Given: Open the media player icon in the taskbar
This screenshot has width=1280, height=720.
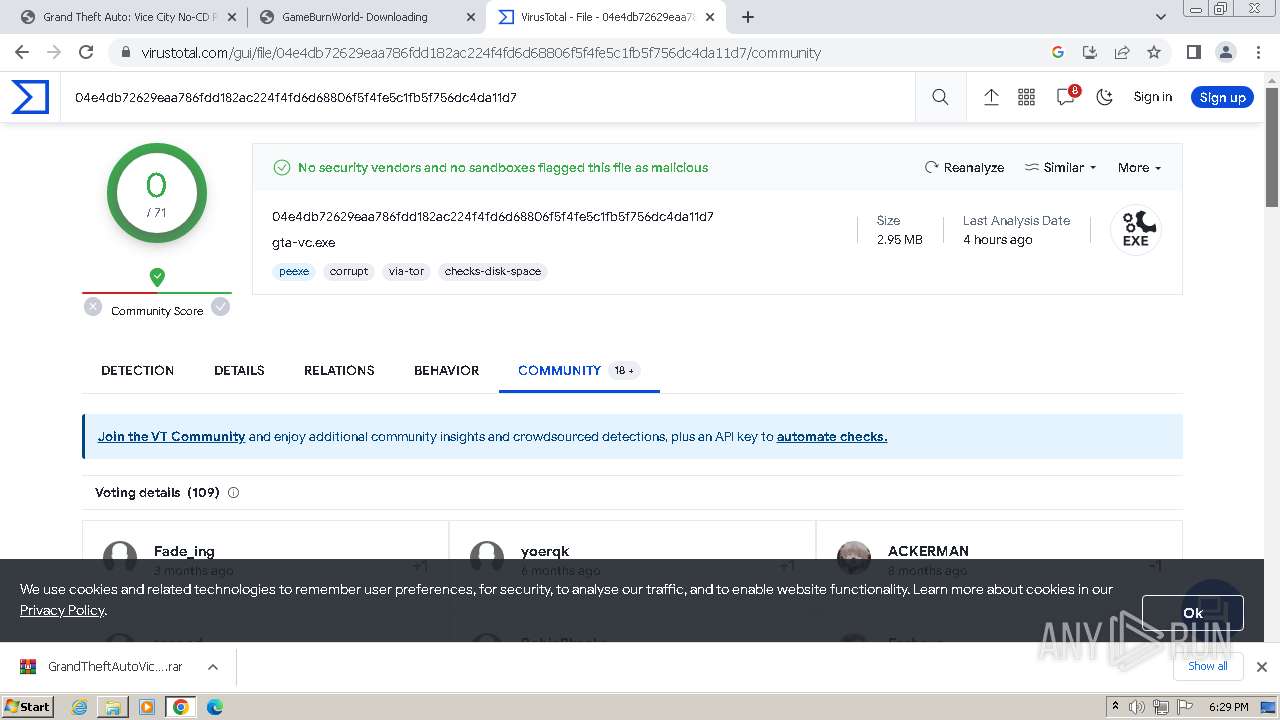Looking at the screenshot, I should point(147,707).
